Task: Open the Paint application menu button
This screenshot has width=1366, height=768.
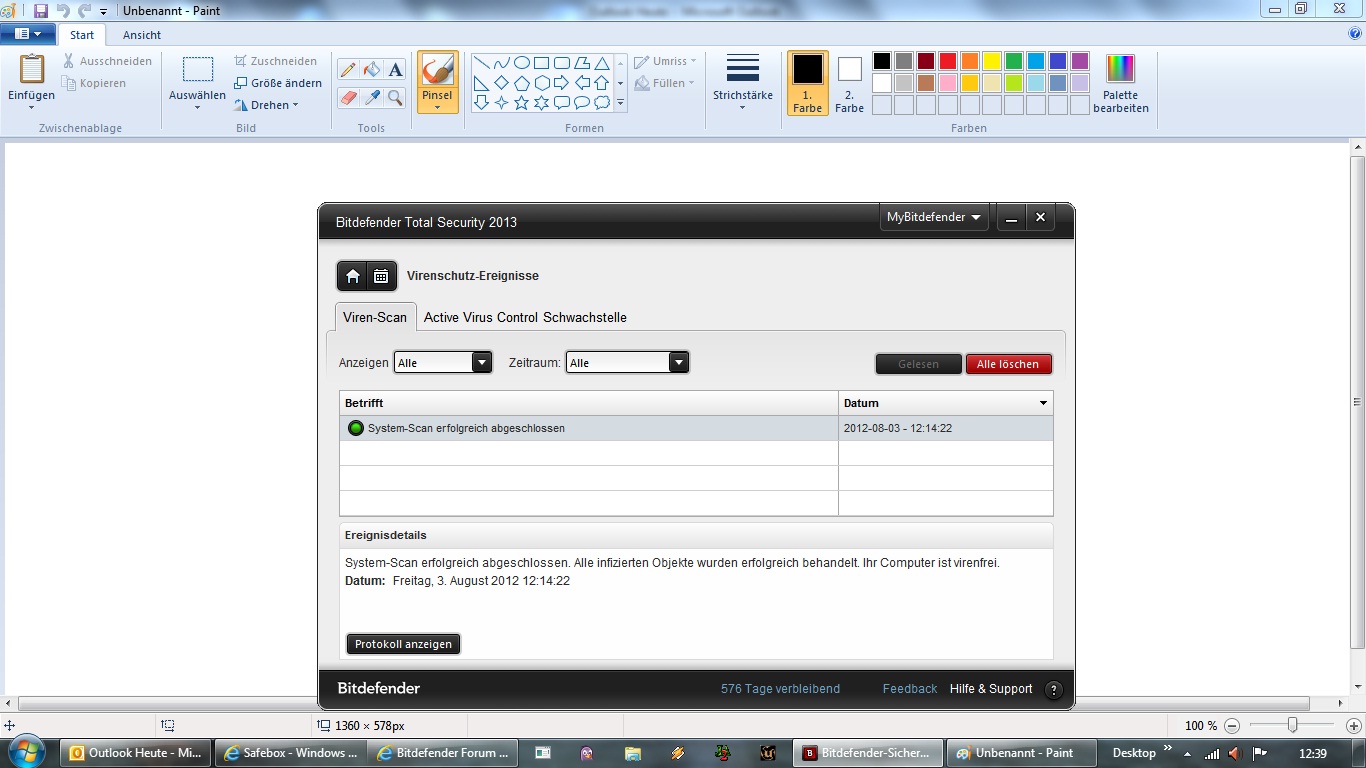Action: coord(28,34)
